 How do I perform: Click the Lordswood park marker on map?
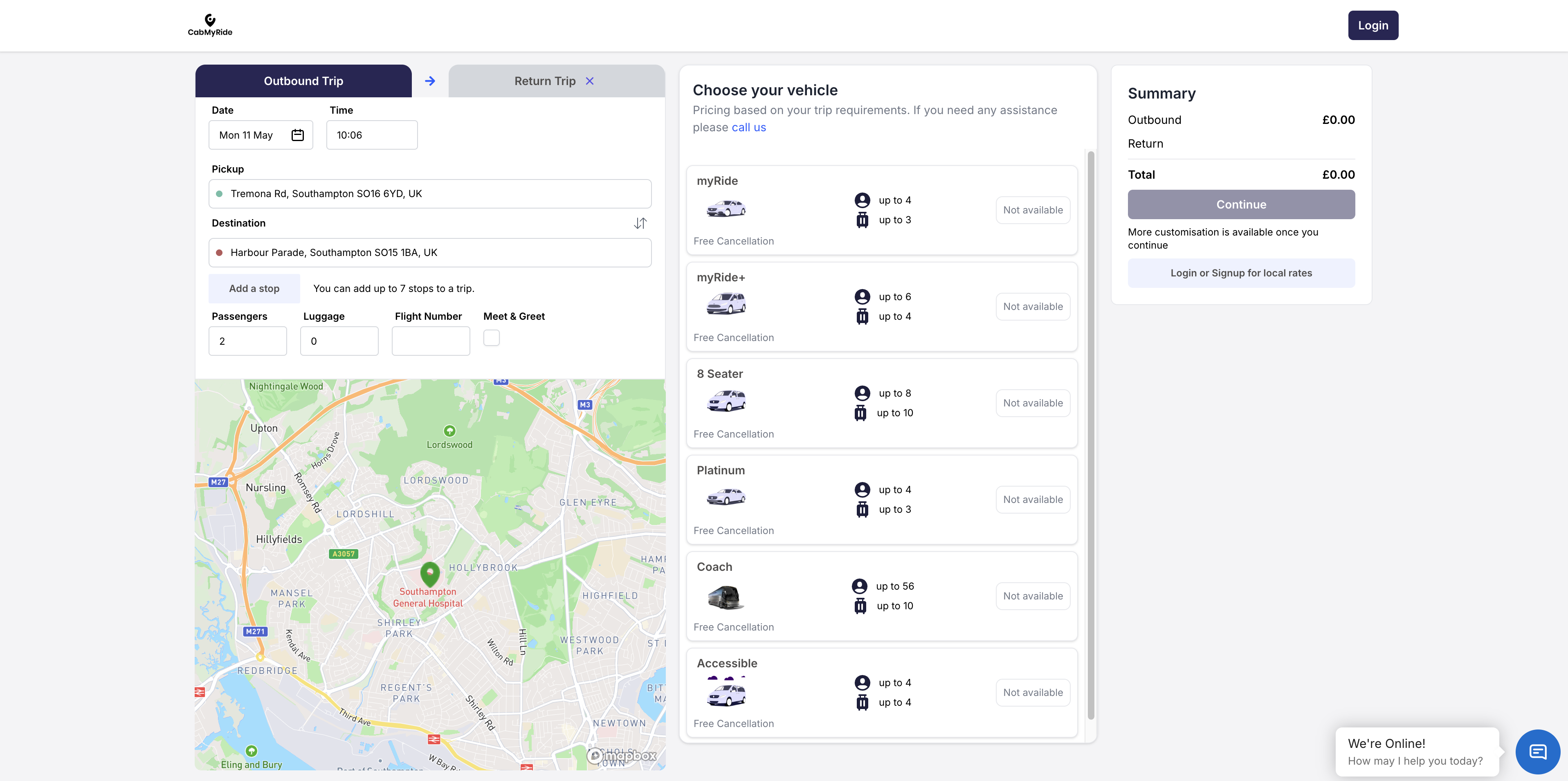click(449, 431)
